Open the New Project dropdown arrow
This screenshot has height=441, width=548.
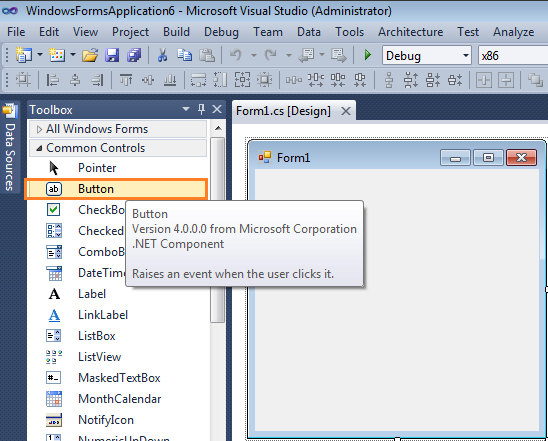click(x=40, y=55)
